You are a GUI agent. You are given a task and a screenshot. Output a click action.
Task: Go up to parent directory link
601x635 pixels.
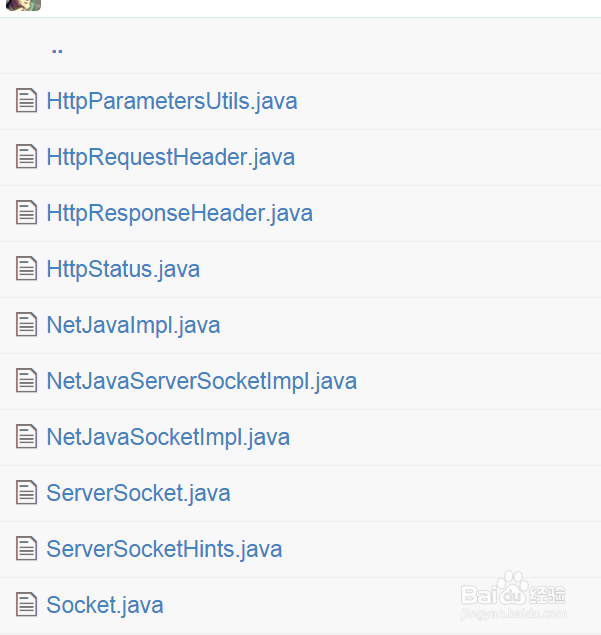pos(57,48)
